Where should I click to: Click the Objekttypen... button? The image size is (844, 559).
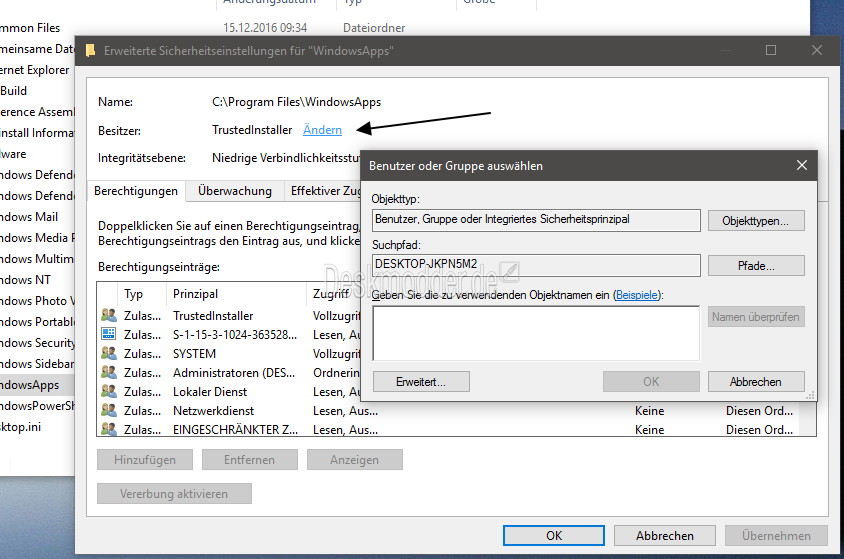tap(756, 221)
